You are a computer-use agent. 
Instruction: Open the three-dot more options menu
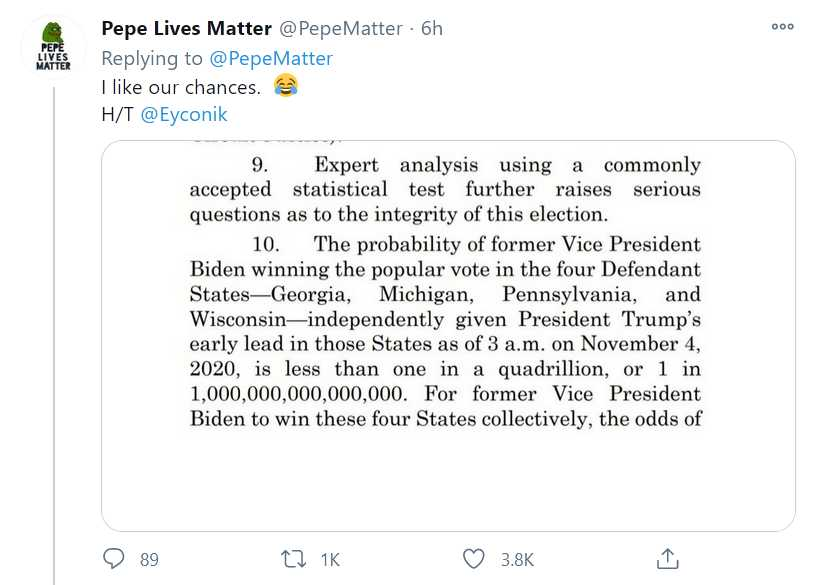tap(782, 27)
